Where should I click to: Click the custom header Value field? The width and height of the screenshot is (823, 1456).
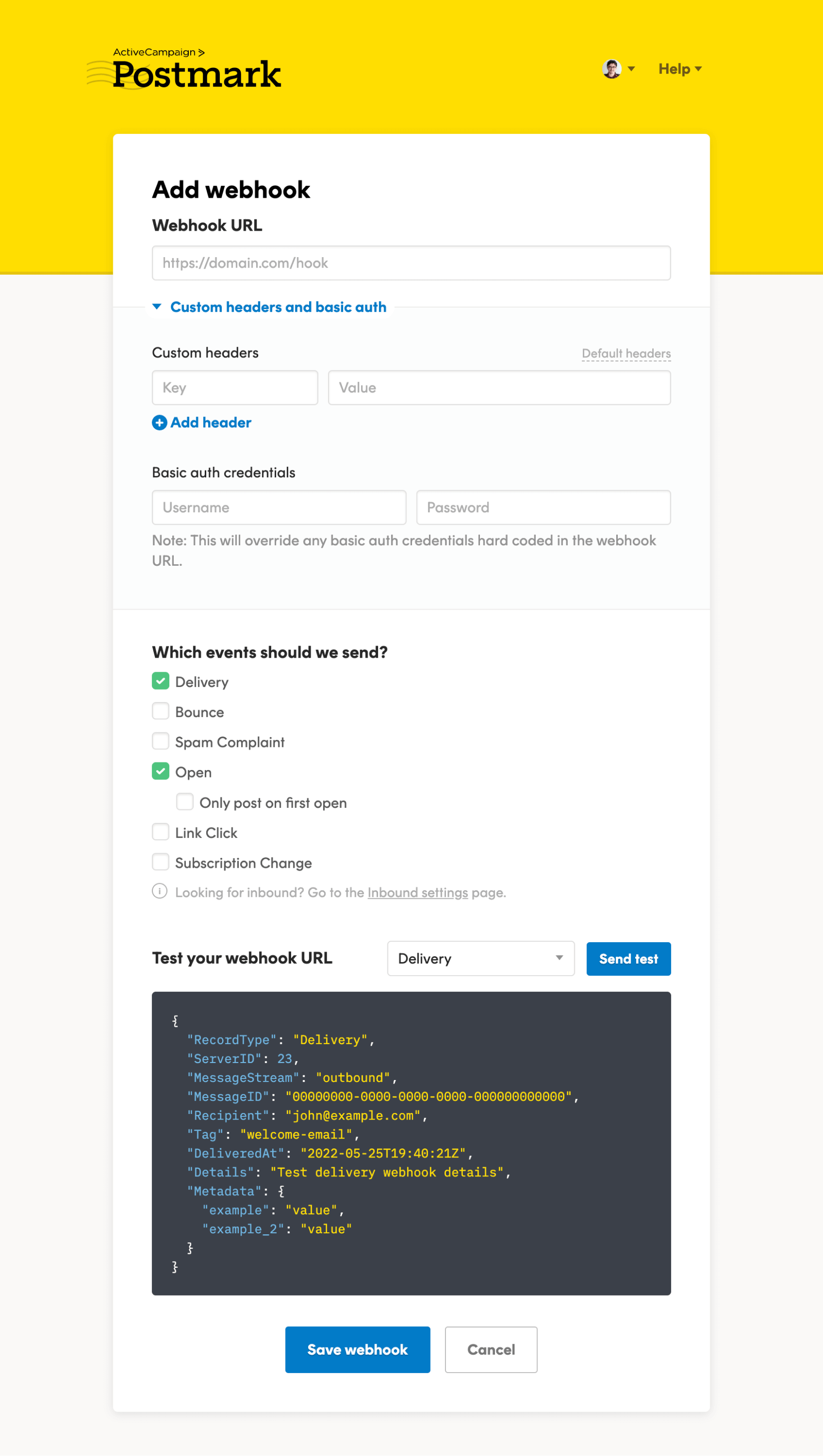tap(499, 388)
